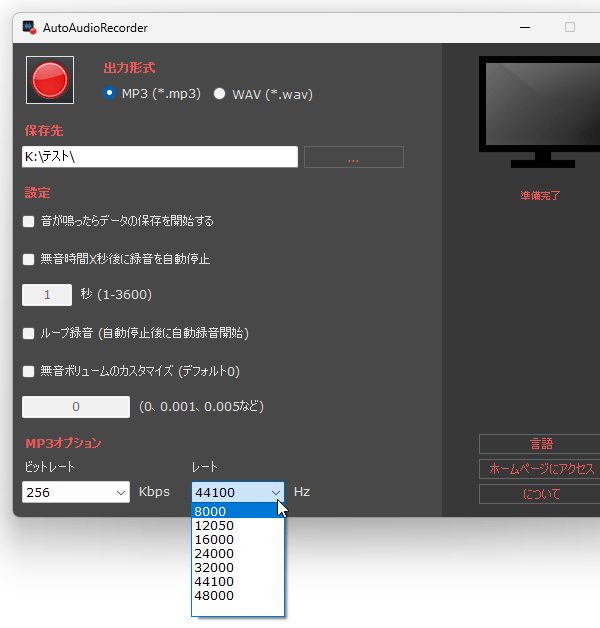Toggle 無音ボリュームのカスタマイズ checkbox
The image size is (600, 628).
point(28,371)
